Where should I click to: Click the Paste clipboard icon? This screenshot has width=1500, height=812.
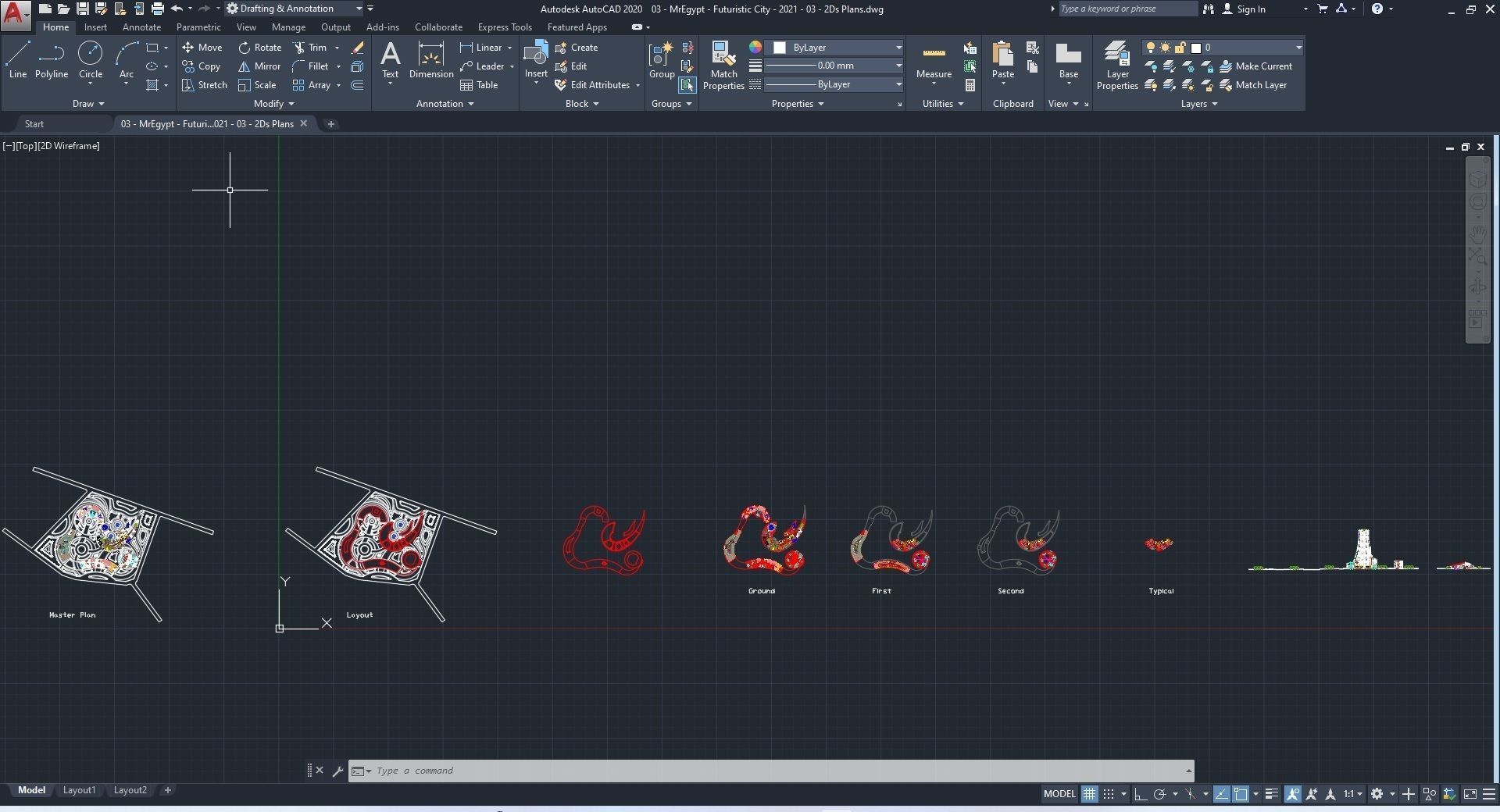pos(1003,55)
